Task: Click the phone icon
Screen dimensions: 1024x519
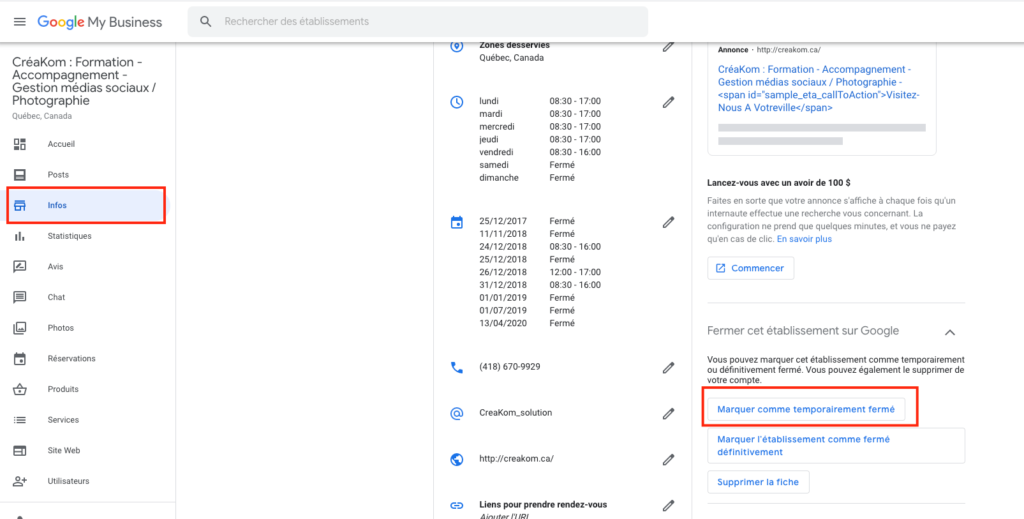Action: pos(456,368)
